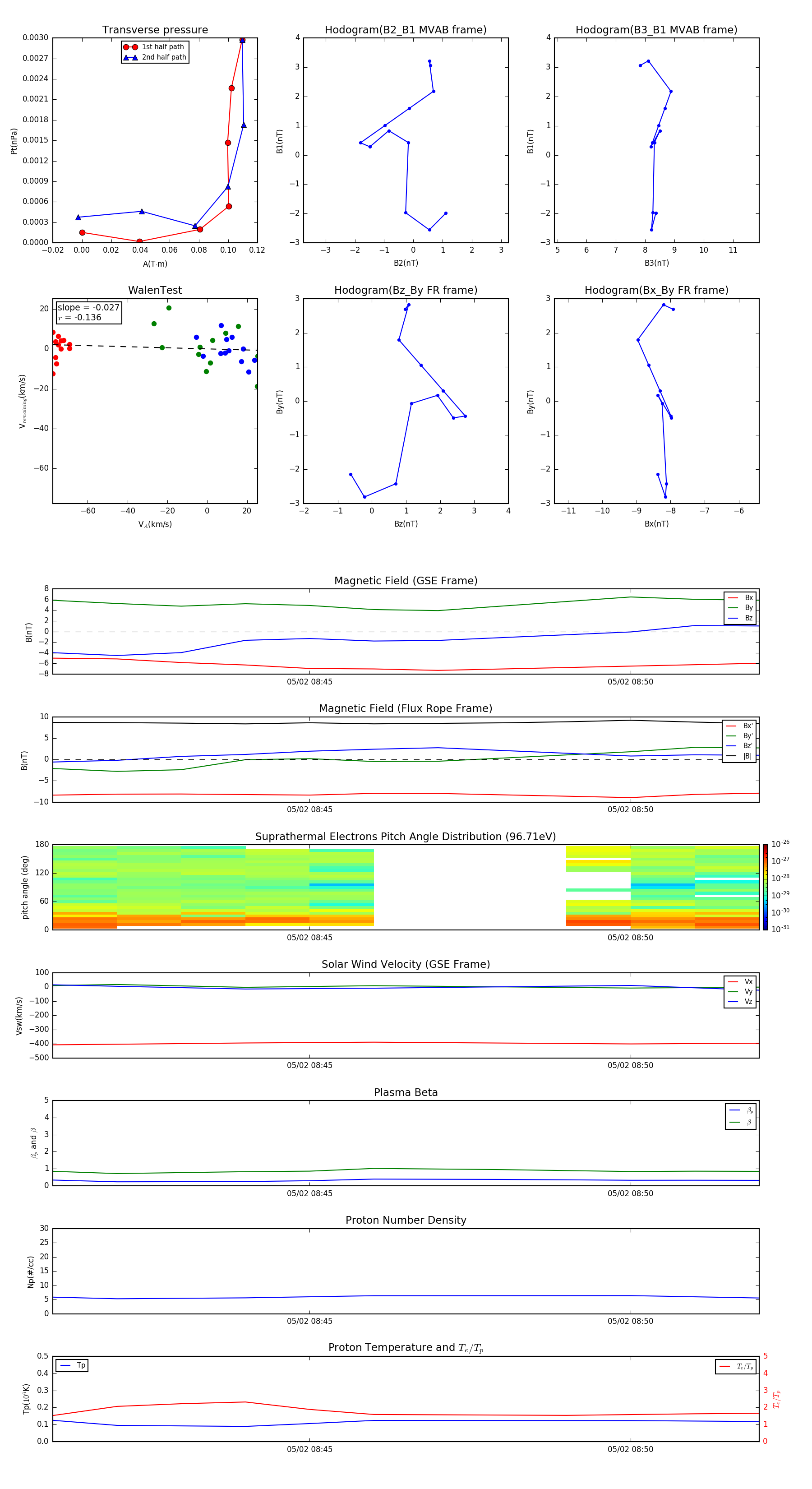Click the 'Hodogram(B2_B1 MVAB frame)' title

(x=405, y=30)
